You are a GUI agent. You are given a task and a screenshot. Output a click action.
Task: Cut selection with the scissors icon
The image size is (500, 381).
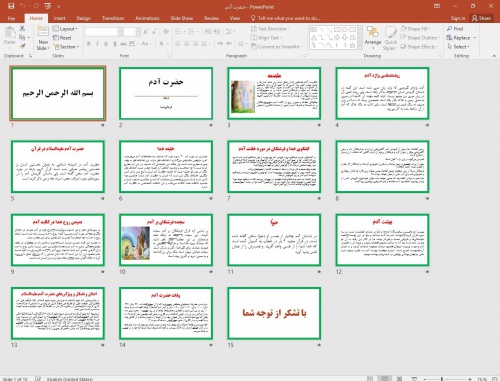[x=22, y=28]
